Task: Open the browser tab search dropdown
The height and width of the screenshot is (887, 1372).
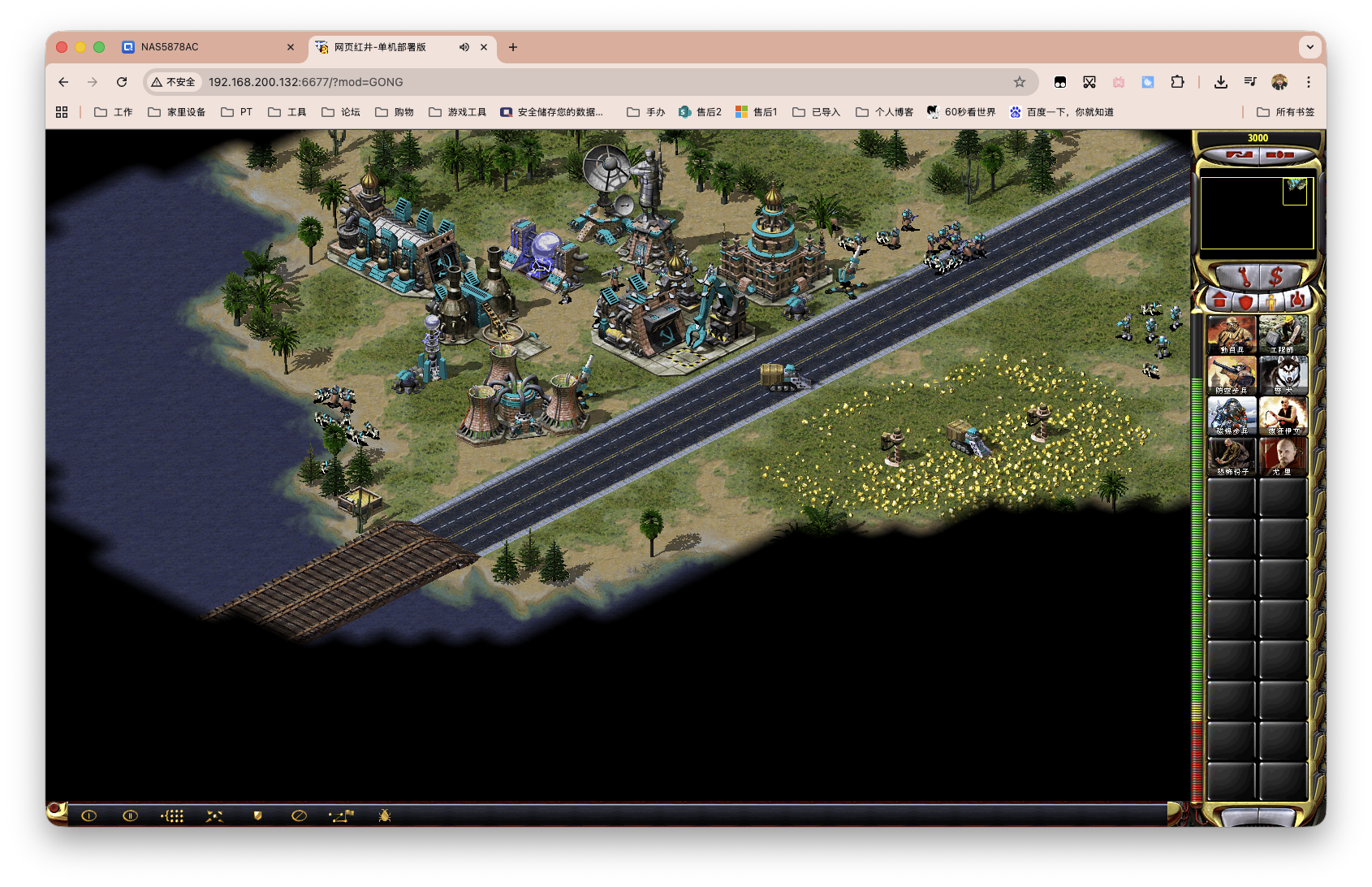Action: click(1309, 47)
